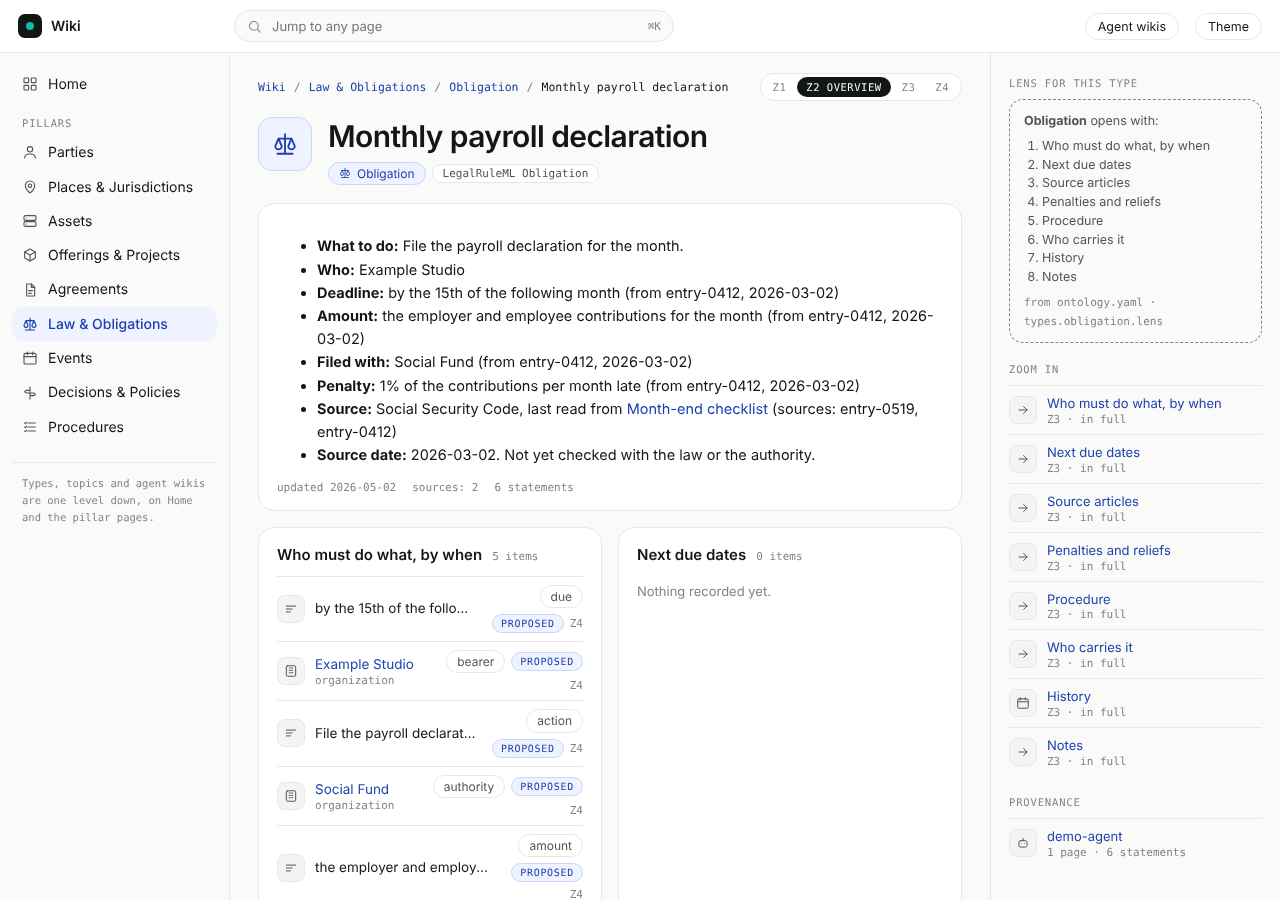The width and height of the screenshot is (1280, 900).
Task: Click the Wiki logo icon
Action: (x=30, y=26)
